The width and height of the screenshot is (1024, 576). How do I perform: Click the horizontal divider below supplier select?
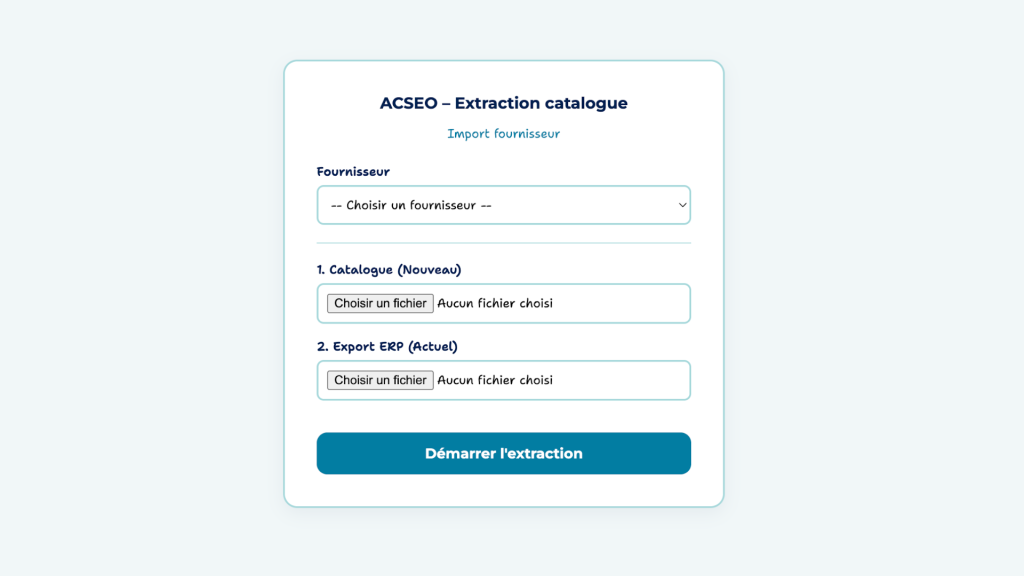coord(503,243)
